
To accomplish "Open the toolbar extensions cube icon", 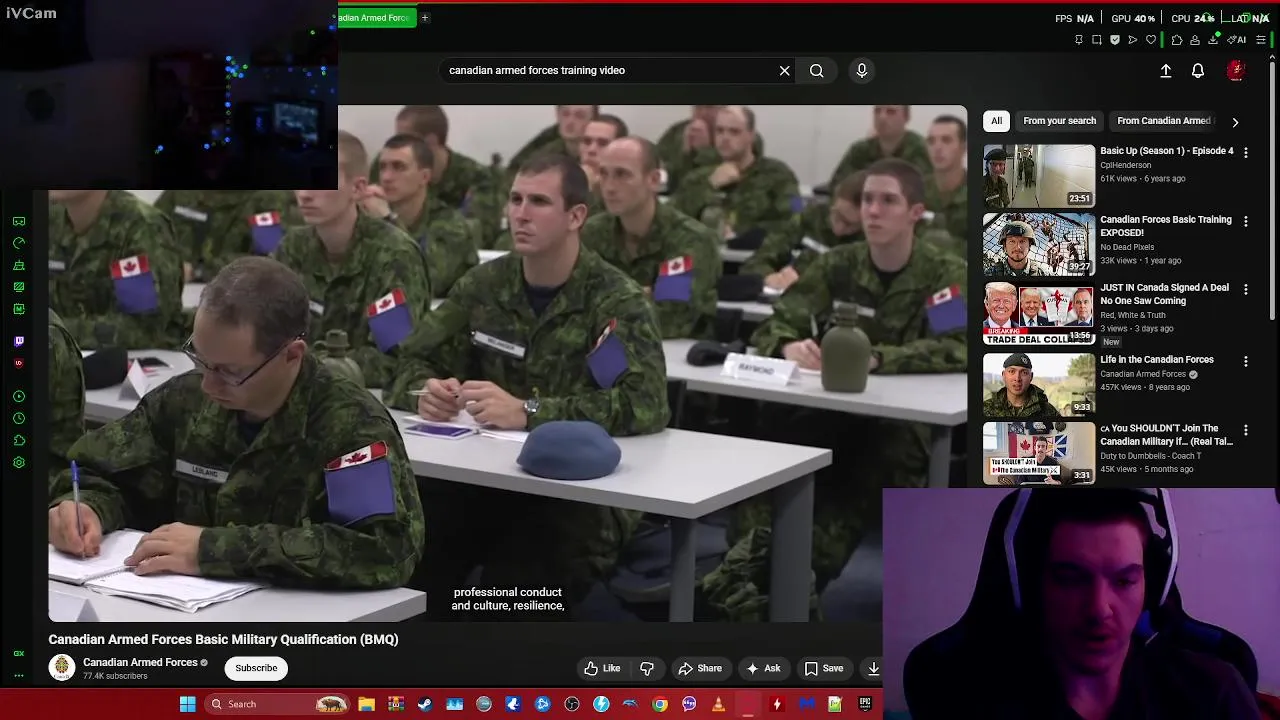I will [x=1177, y=40].
